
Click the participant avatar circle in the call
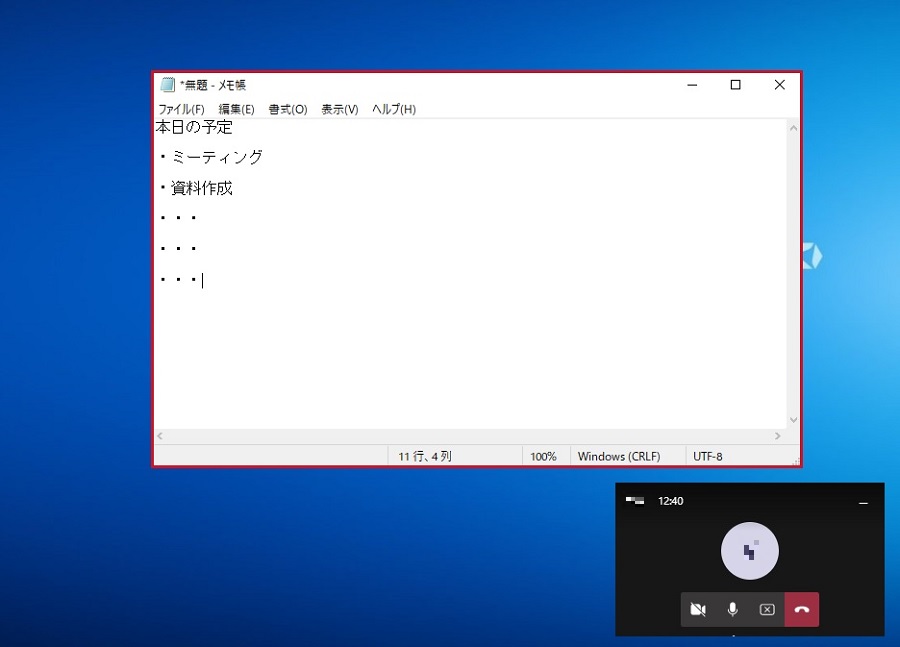(749, 551)
